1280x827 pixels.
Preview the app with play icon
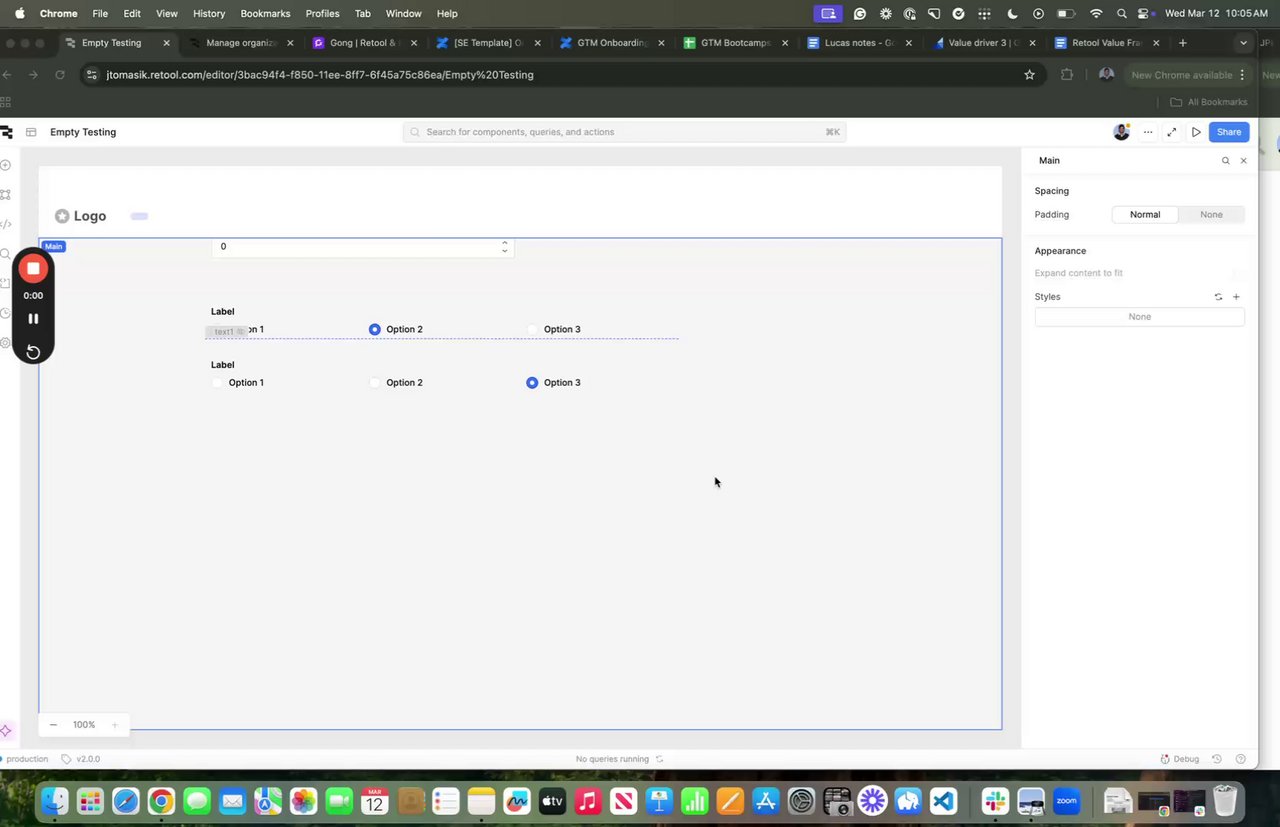coord(1196,132)
